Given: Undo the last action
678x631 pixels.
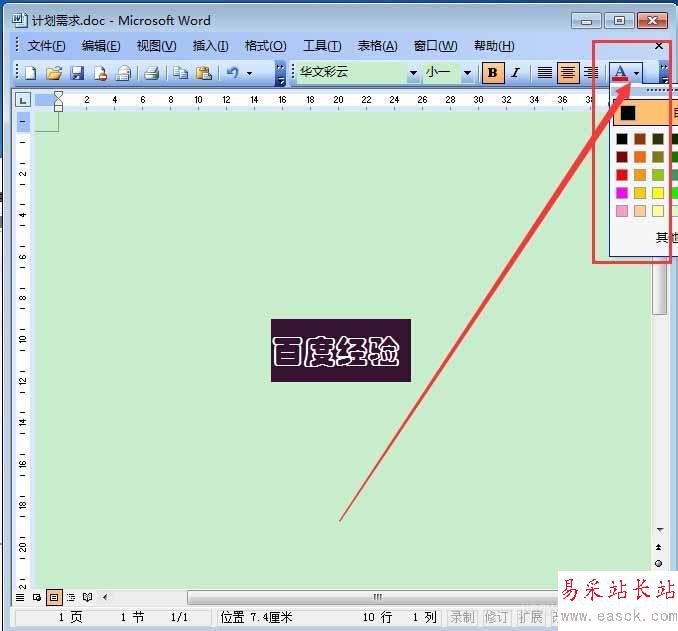Looking at the screenshot, I should tap(233, 73).
